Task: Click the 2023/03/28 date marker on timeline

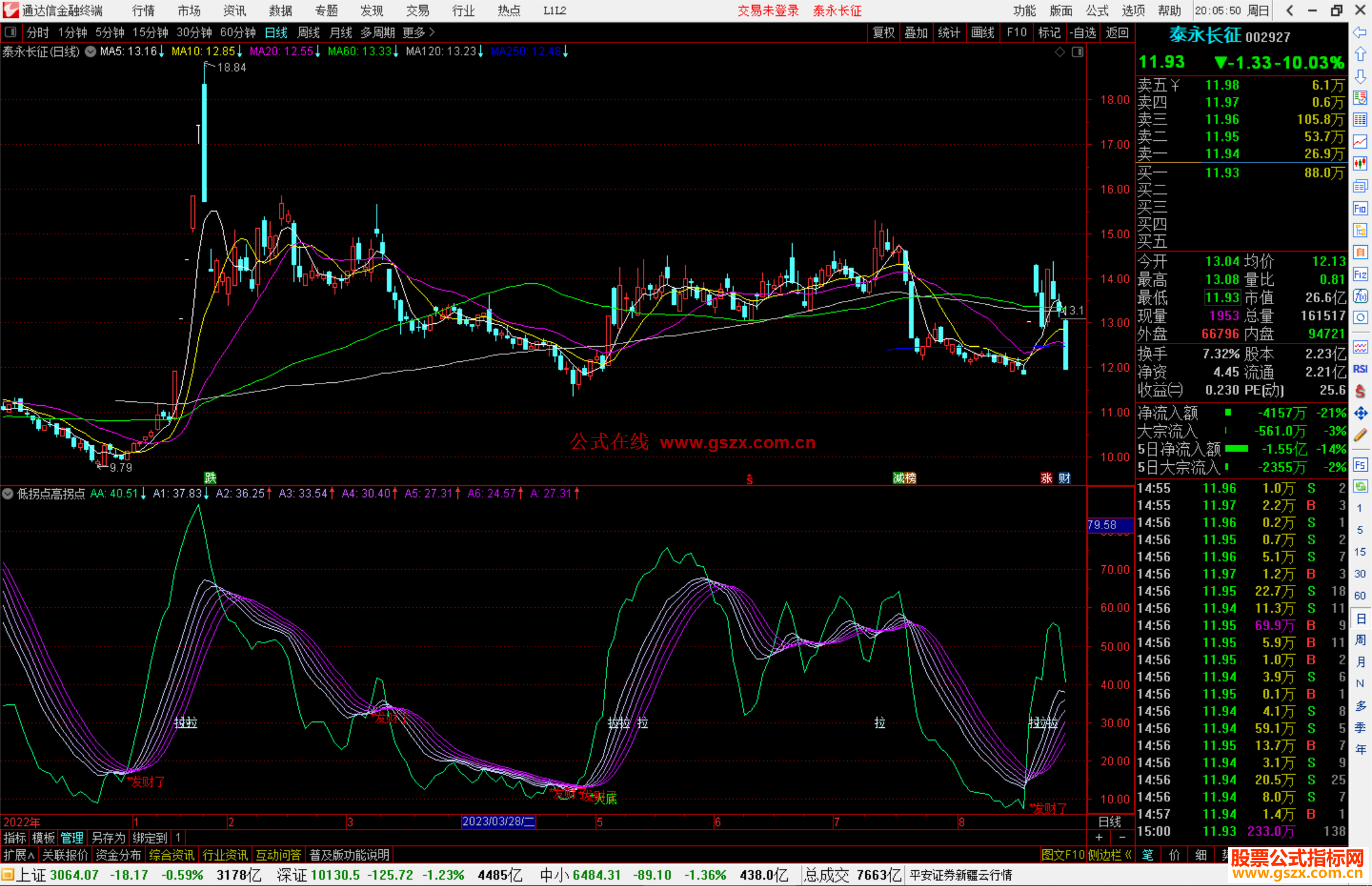Action: click(499, 821)
